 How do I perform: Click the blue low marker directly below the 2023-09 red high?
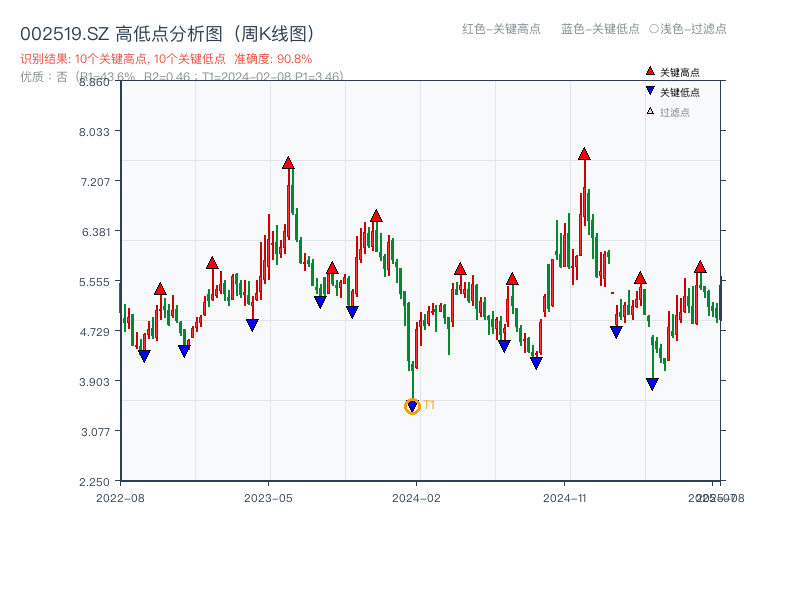tap(320, 302)
